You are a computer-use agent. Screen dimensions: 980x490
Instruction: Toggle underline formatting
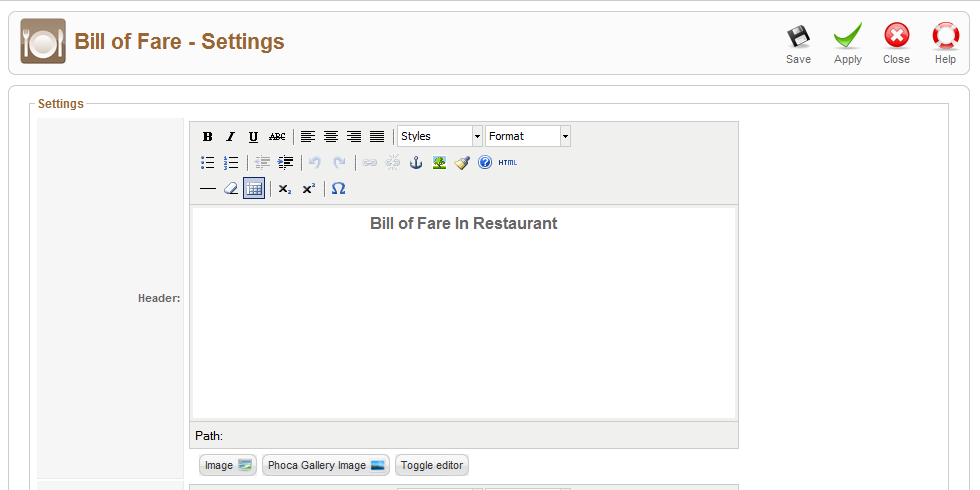tap(253, 136)
